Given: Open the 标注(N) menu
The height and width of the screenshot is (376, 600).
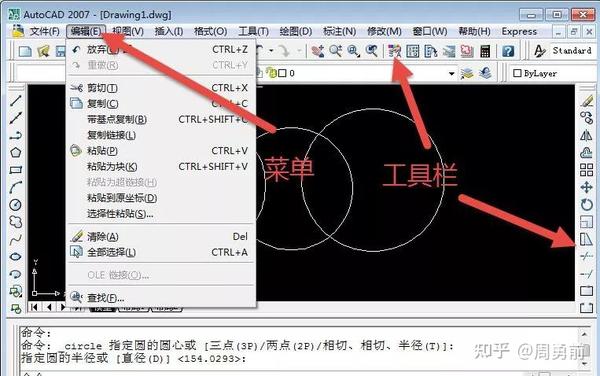Looking at the screenshot, I should 339,31.
